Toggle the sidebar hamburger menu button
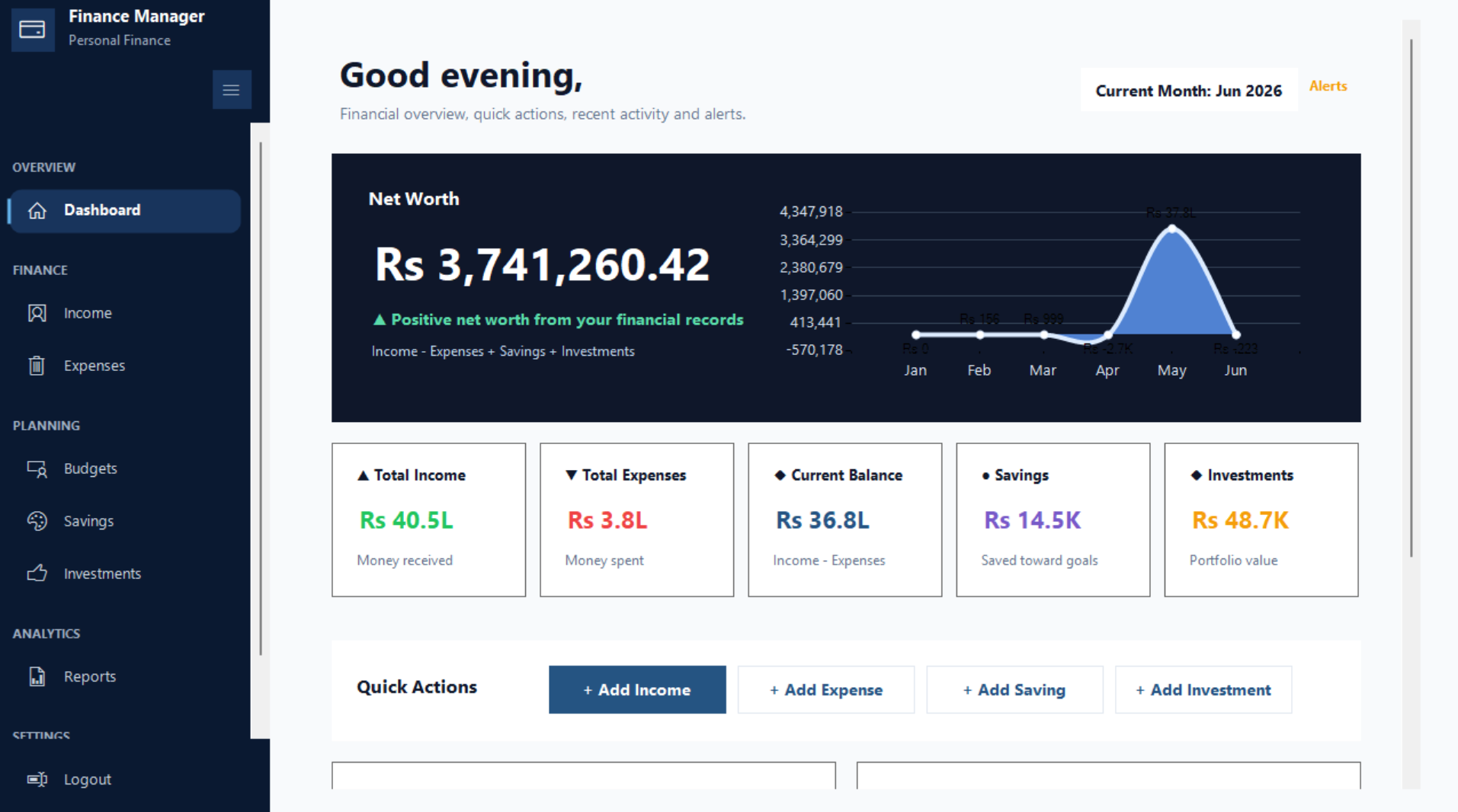The width and height of the screenshot is (1458, 812). pos(232,90)
